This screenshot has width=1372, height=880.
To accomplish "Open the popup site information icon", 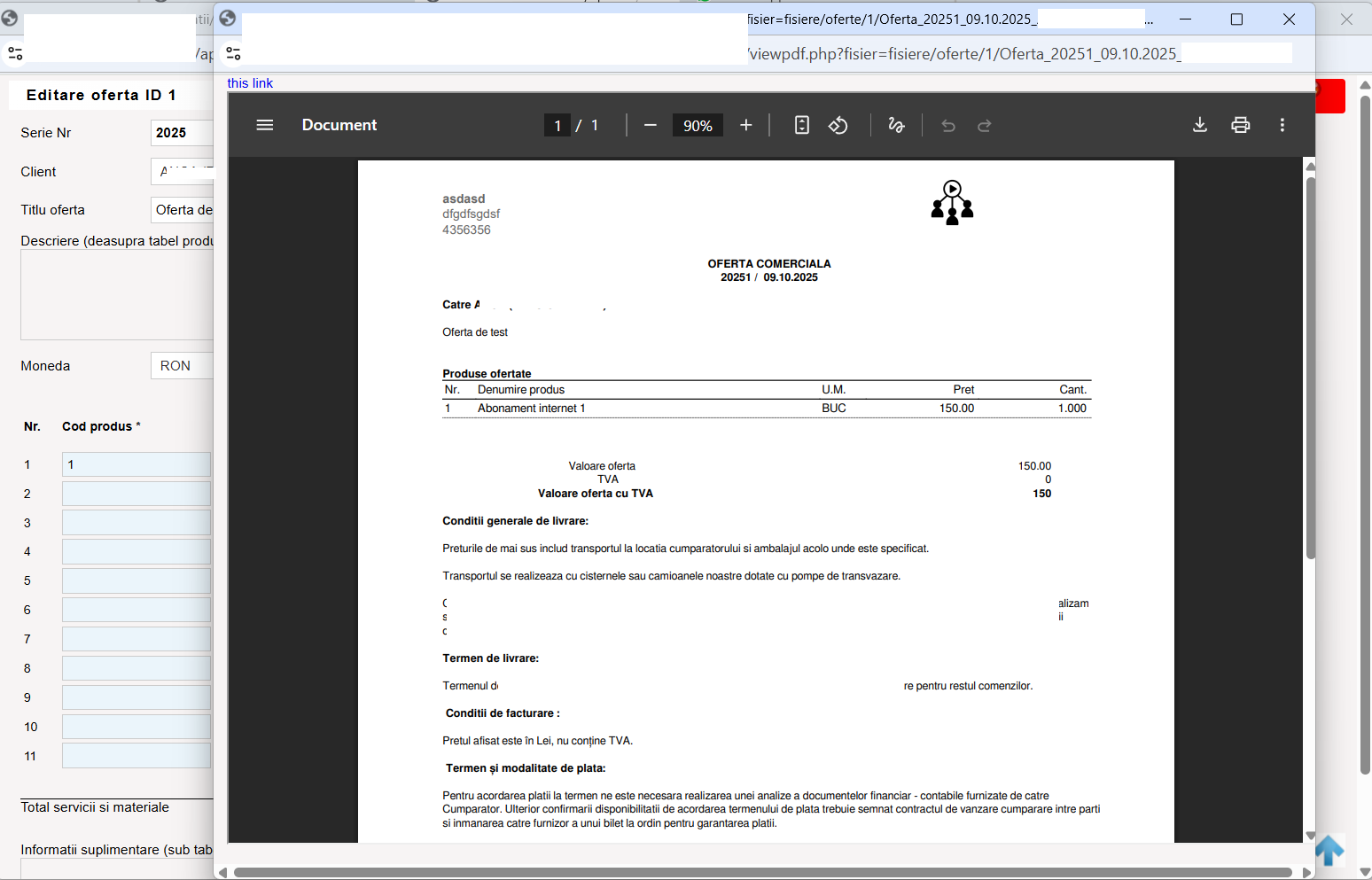I will point(233,54).
